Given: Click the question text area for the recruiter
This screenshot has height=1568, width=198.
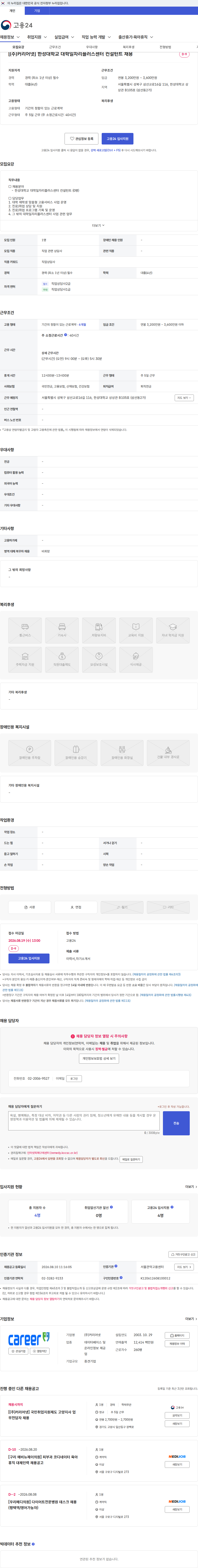Looking at the screenshot, I should pos(84,1121).
